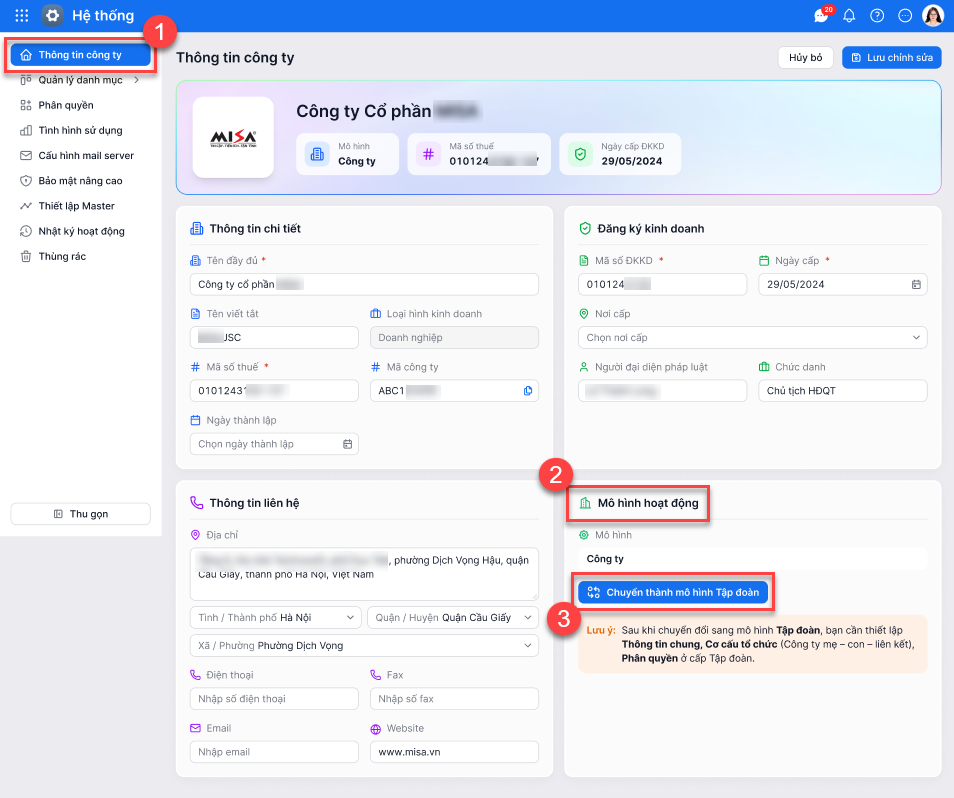Click the chat messages icon with badge
The height and width of the screenshot is (798, 954).
[x=822, y=16]
